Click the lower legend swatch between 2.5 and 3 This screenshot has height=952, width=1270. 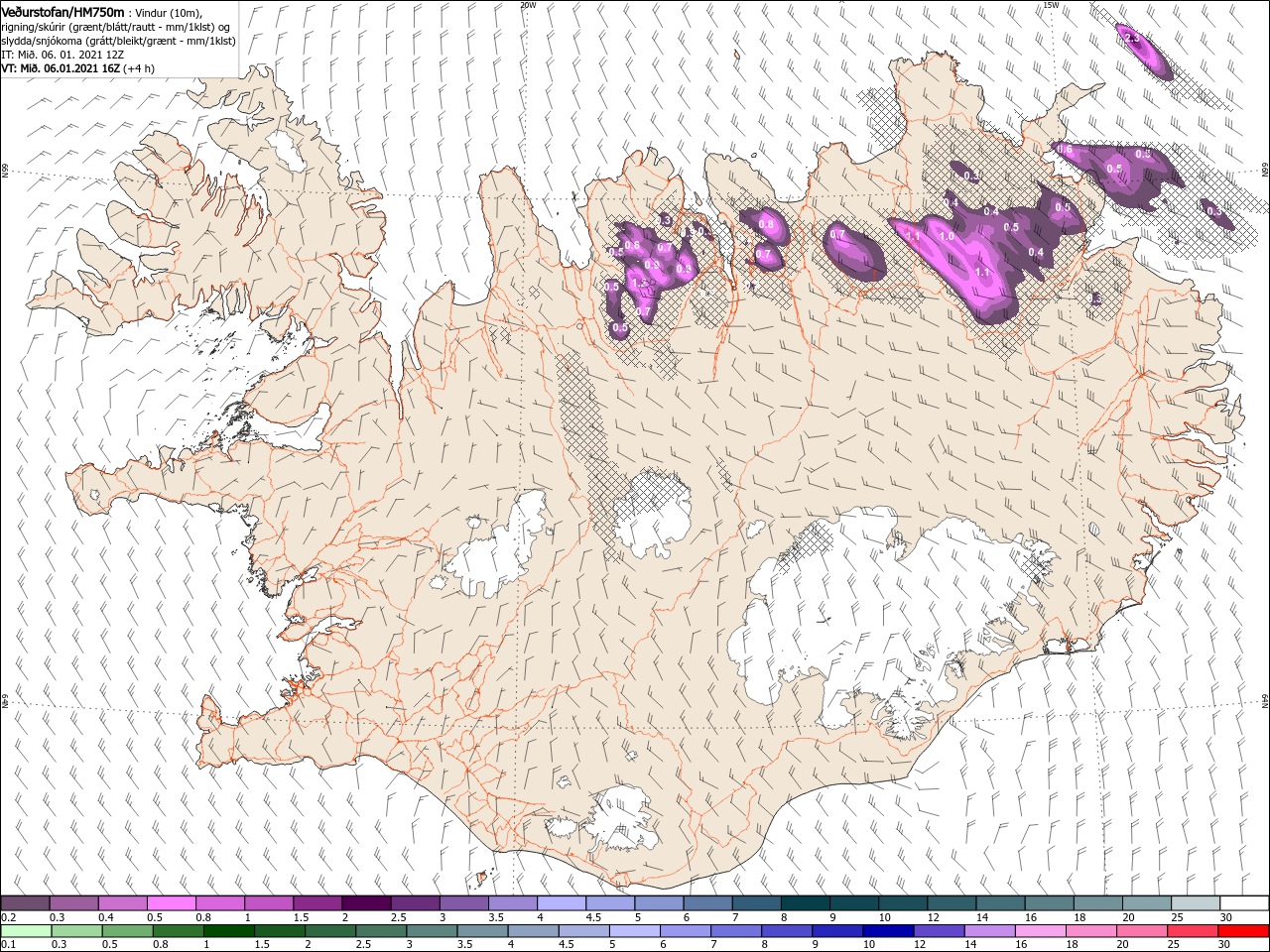tap(381, 931)
